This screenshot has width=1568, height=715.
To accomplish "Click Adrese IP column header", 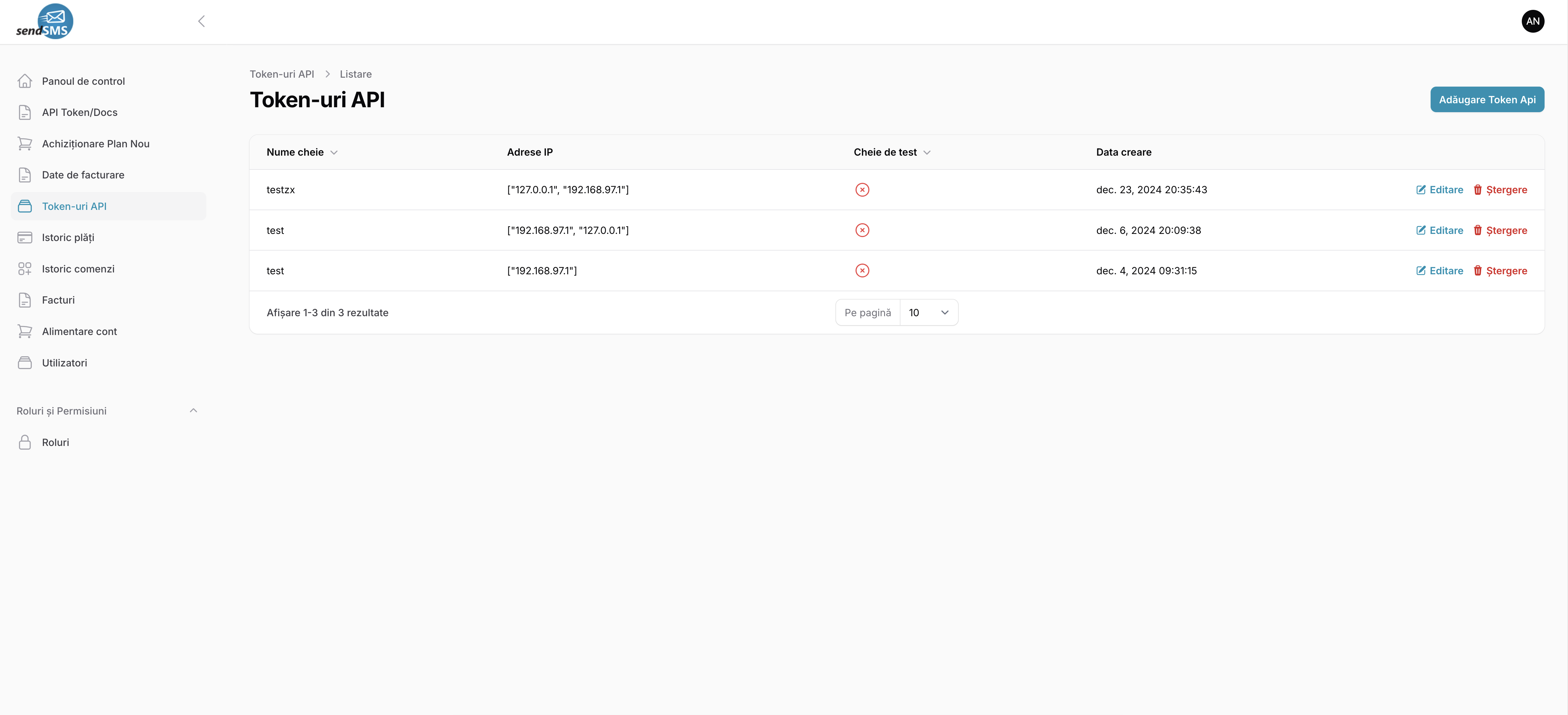I will [x=530, y=152].
